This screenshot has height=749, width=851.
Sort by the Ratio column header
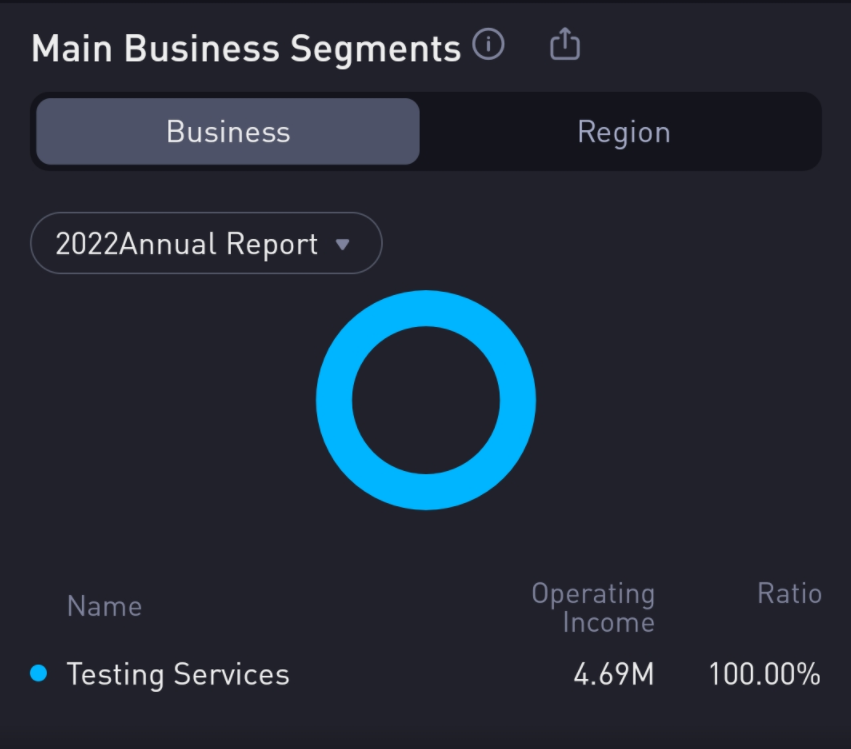tap(789, 594)
